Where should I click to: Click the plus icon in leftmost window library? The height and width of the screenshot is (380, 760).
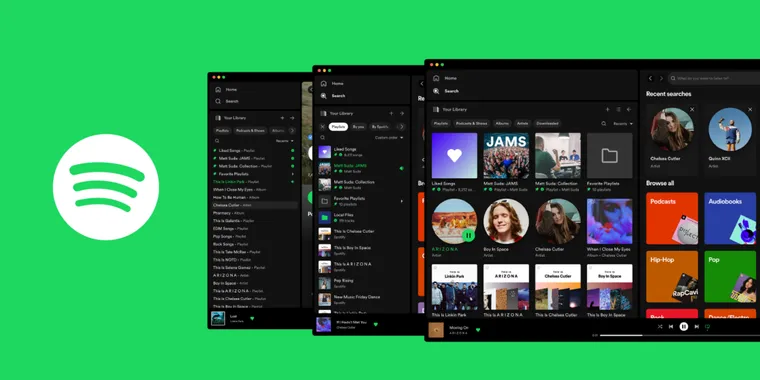[282, 118]
